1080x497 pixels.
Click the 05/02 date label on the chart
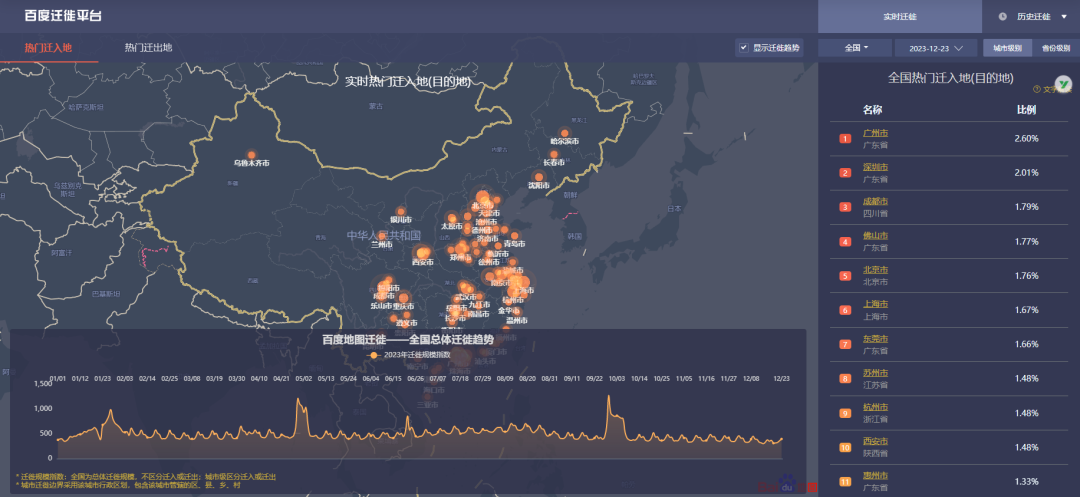coord(303,378)
